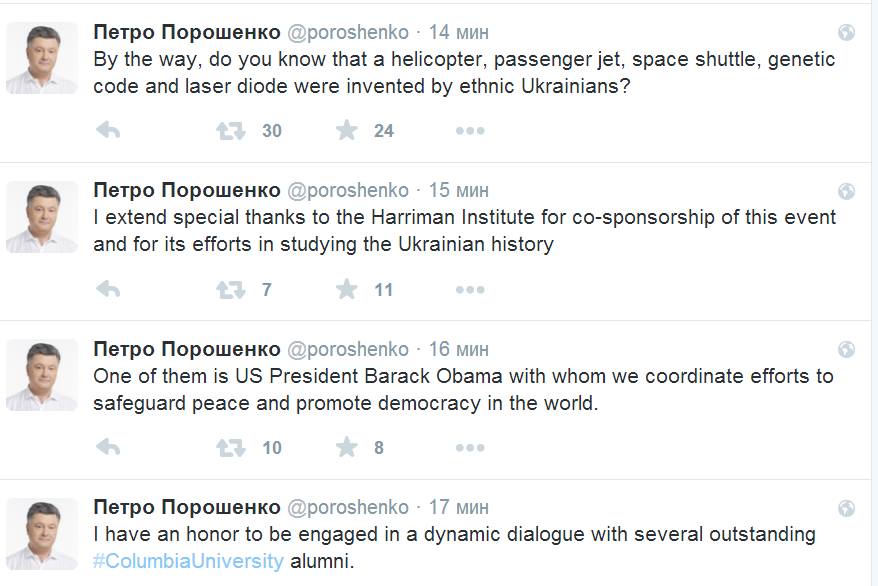Reply to the Barack Obama tweet
Image resolution: width=878 pixels, height=586 pixels.
pos(108,448)
